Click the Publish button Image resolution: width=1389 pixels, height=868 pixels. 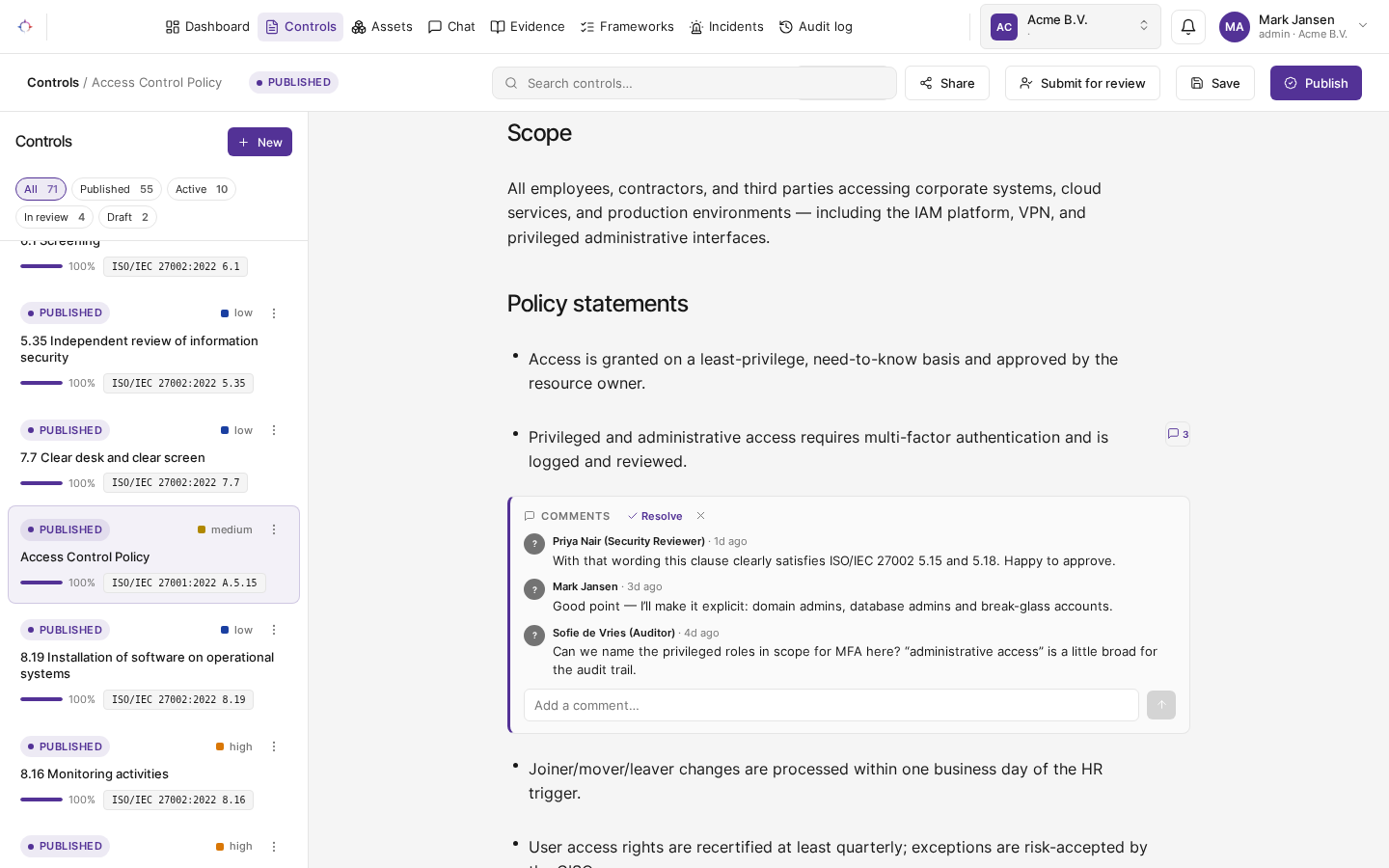pyautogui.click(x=1316, y=83)
